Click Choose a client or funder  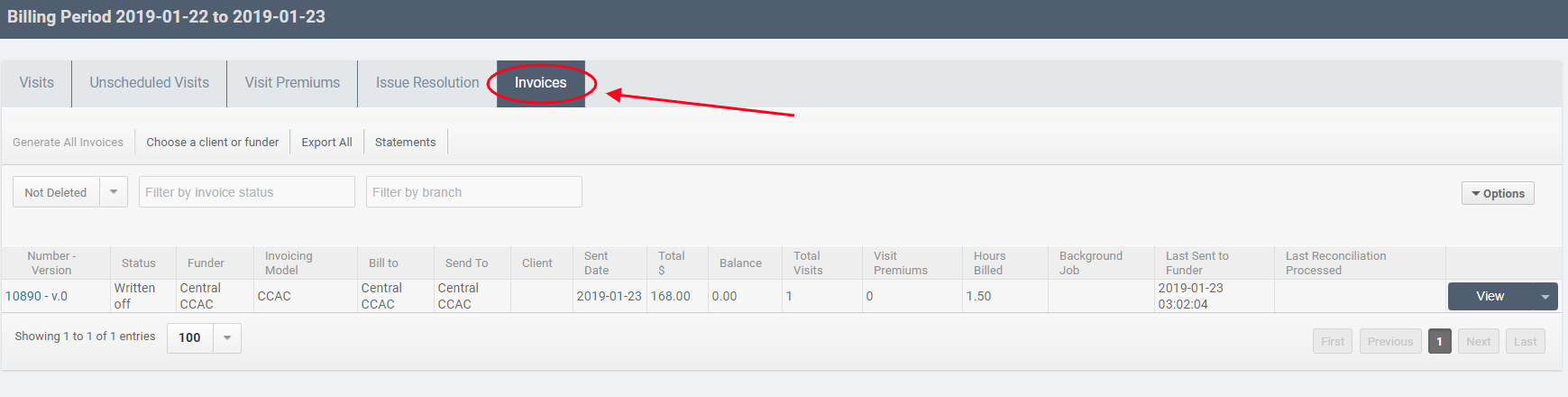(212, 143)
